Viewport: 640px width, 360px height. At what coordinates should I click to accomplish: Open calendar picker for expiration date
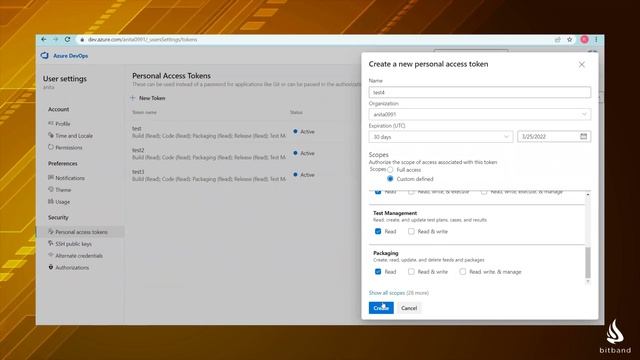(x=584, y=136)
